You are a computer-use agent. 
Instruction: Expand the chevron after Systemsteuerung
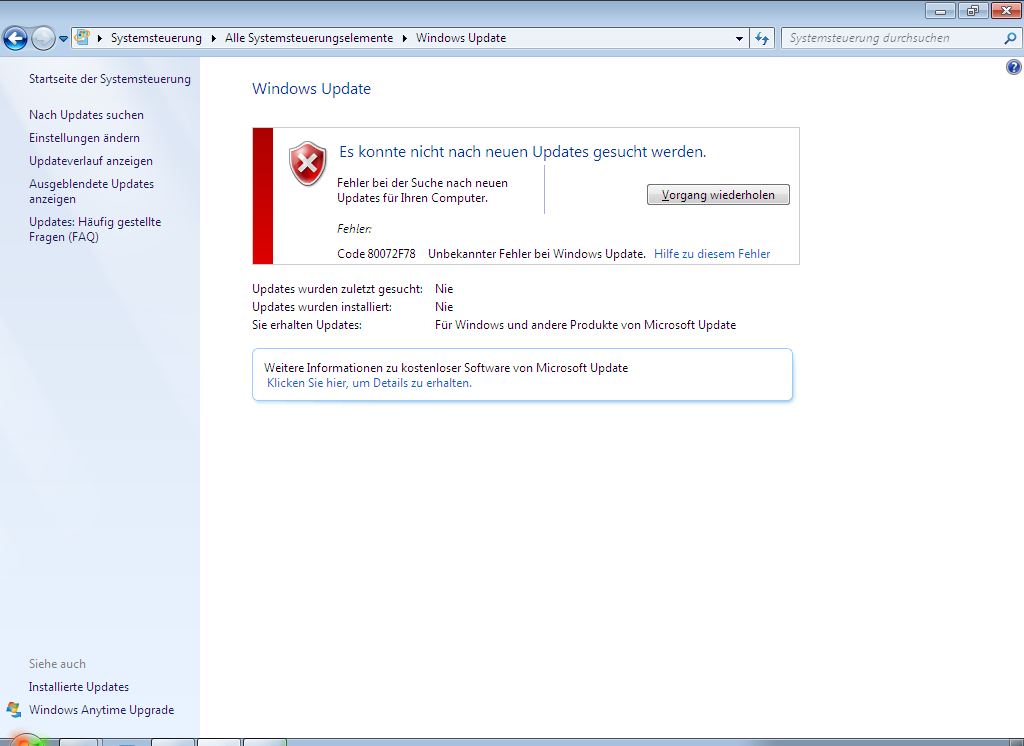[x=214, y=39]
